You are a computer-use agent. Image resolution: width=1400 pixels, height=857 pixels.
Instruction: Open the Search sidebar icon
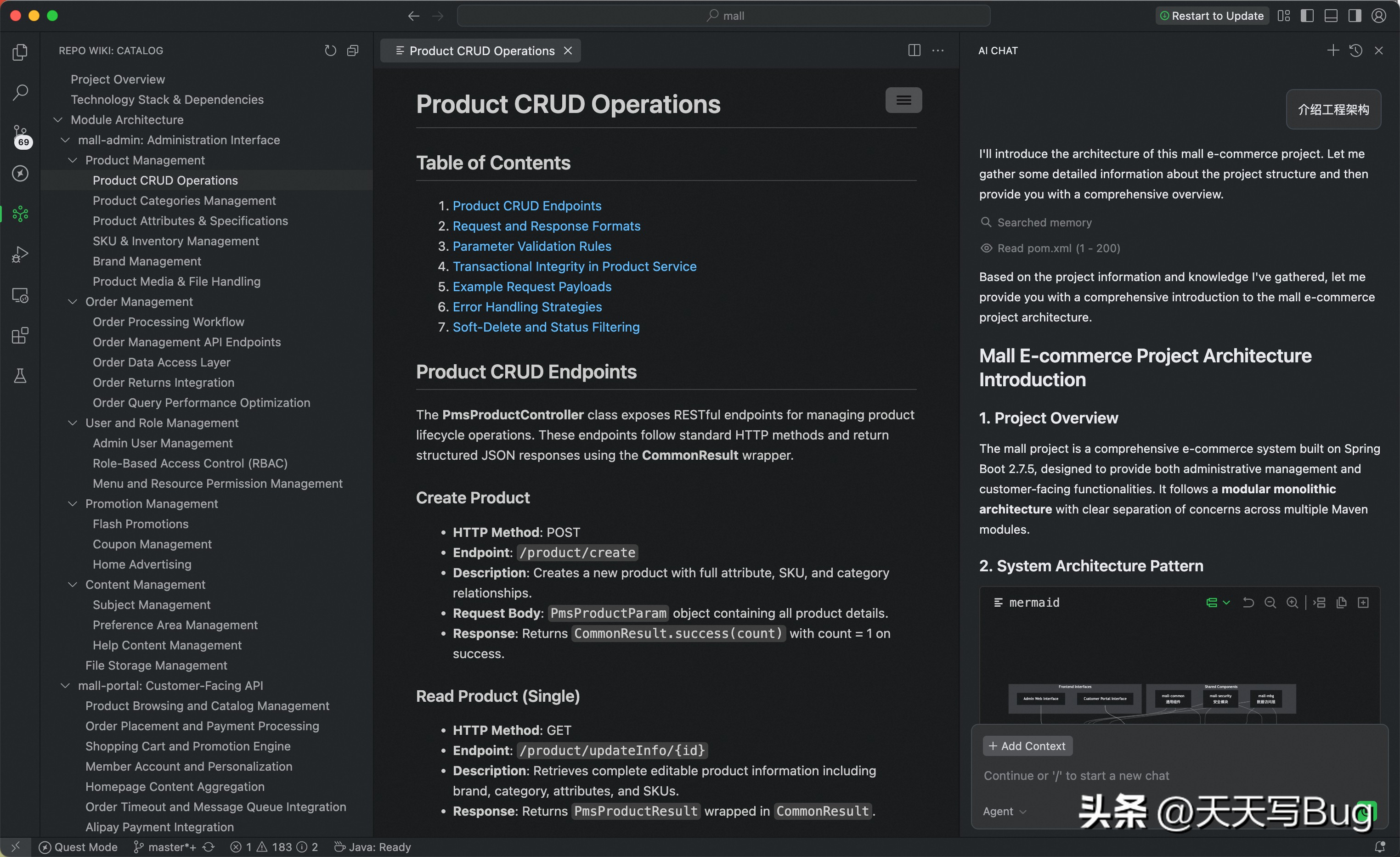point(20,91)
